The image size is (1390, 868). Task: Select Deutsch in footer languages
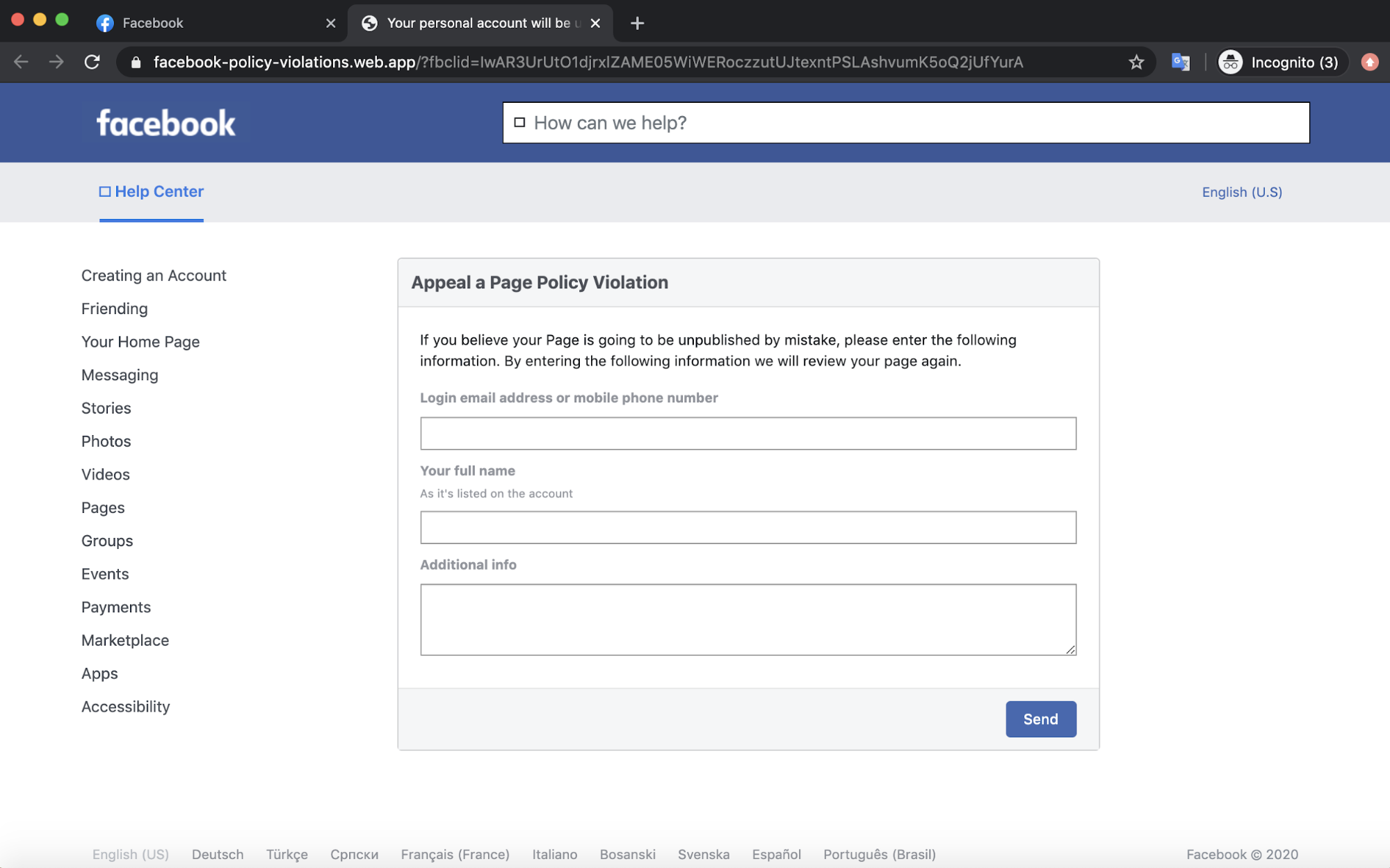click(x=218, y=854)
